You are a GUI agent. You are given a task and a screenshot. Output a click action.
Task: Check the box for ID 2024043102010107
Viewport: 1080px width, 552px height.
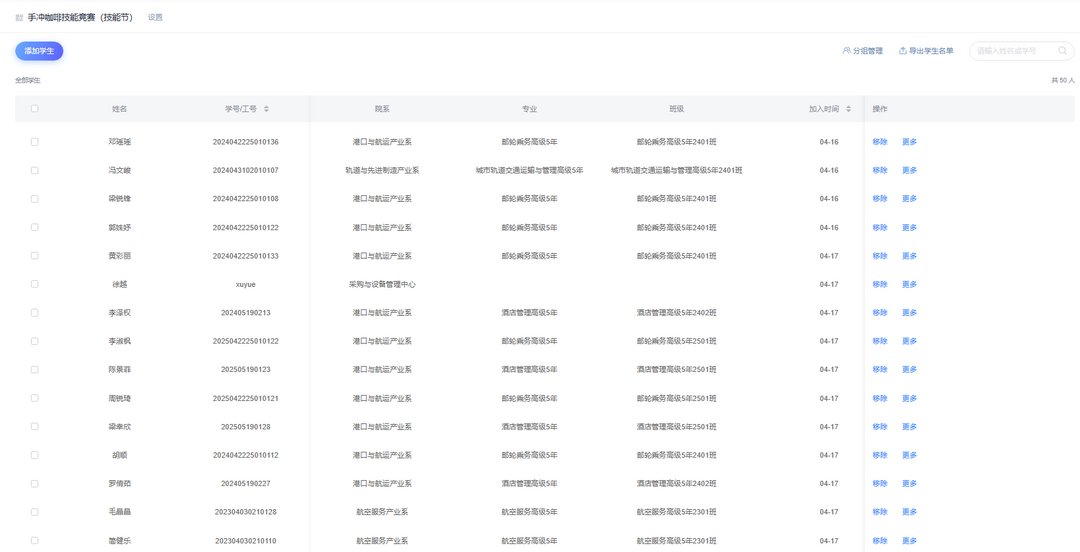(34, 170)
